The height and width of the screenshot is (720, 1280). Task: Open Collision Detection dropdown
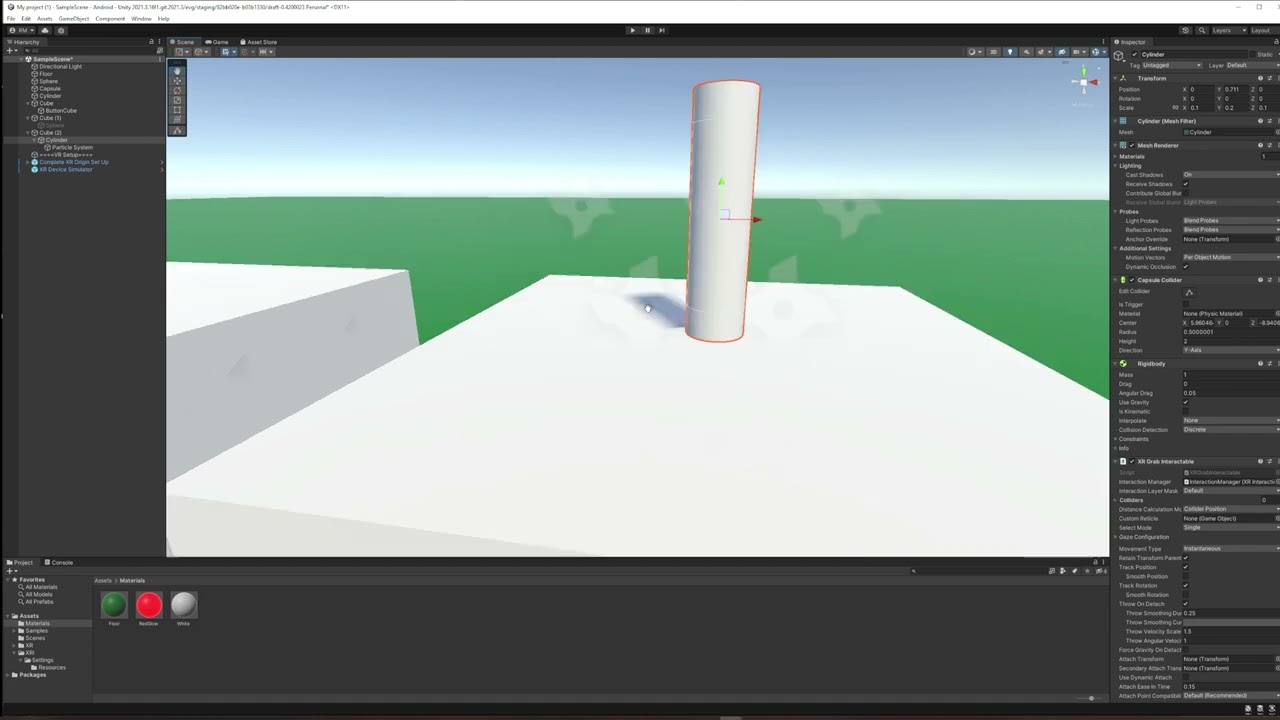[x=1231, y=430]
